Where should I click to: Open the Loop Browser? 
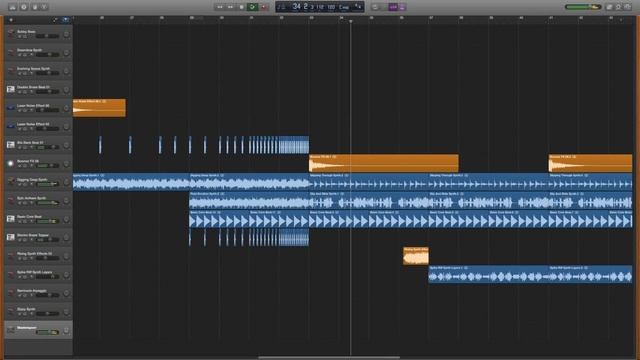(618, 7)
